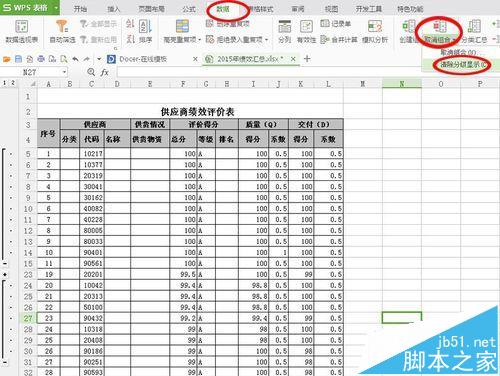500x376 pixels.
Task: Click the open folder icon in quick access bar
Action: (x=7, y=59)
